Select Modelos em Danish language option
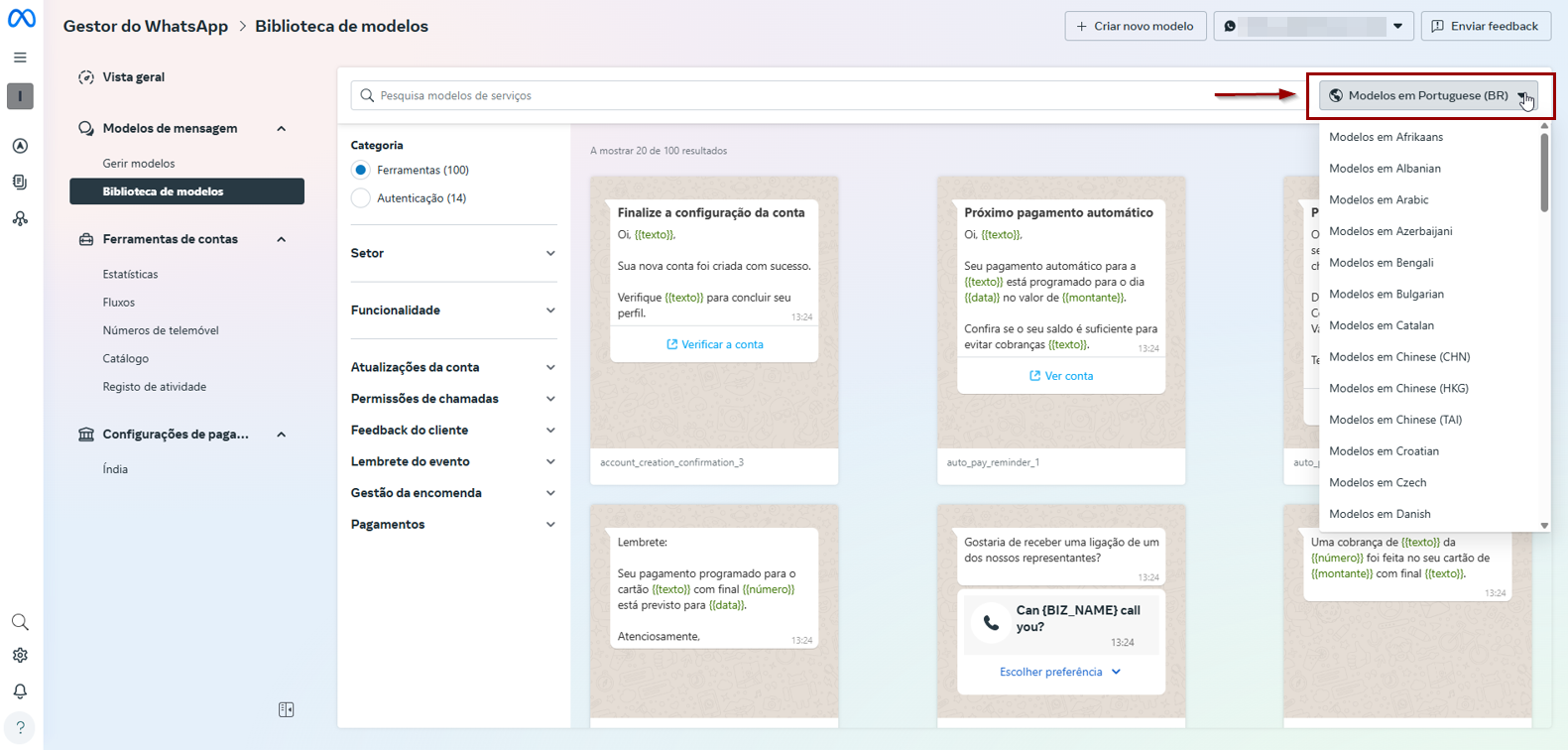The image size is (1568, 750). pos(1380,514)
